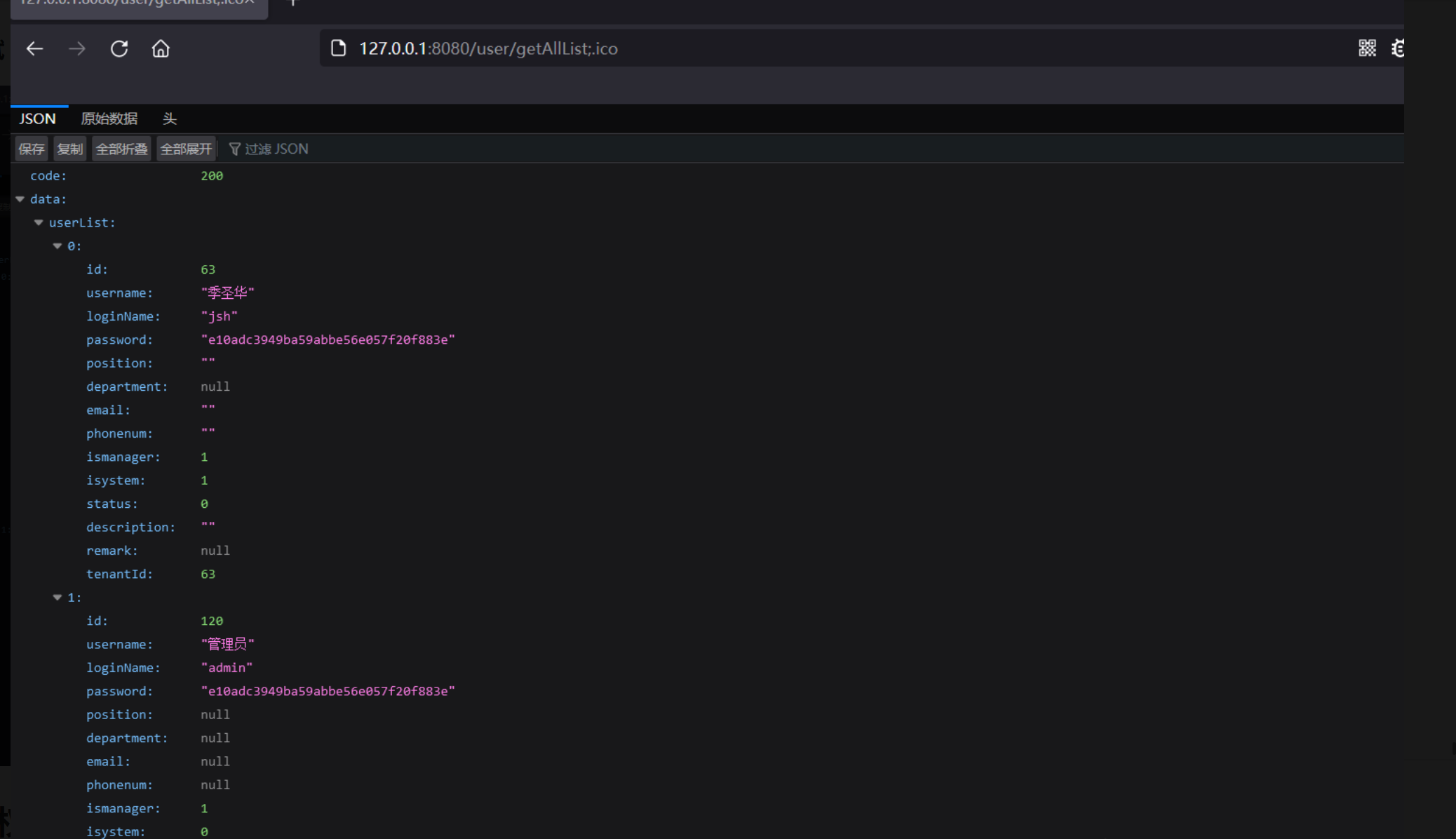Select the username value "季圣华"

pyautogui.click(x=228, y=293)
